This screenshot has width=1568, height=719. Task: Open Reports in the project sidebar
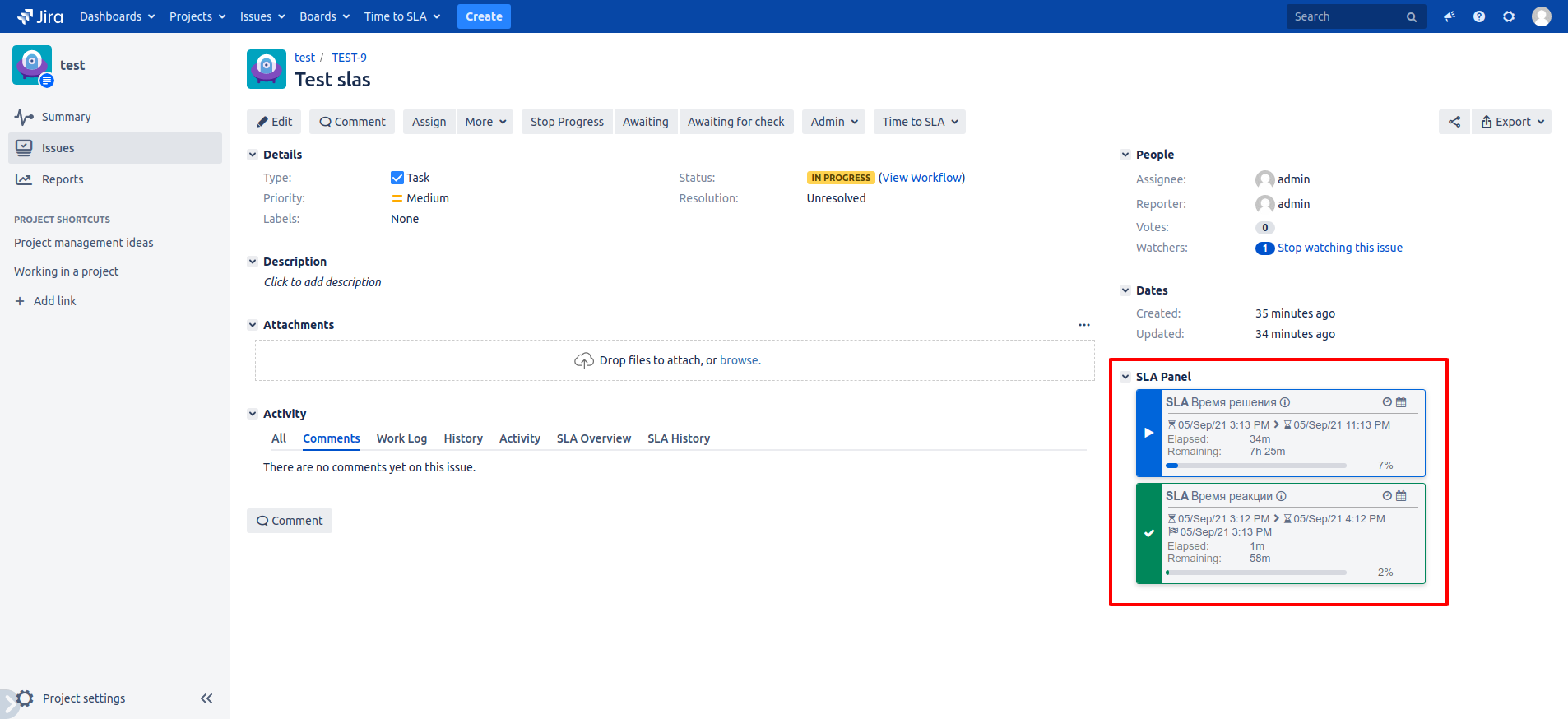click(x=115, y=179)
